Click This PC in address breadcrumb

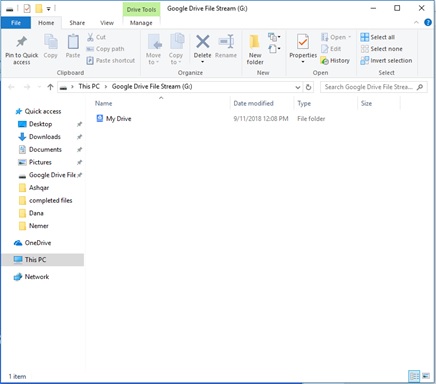(89, 87)
